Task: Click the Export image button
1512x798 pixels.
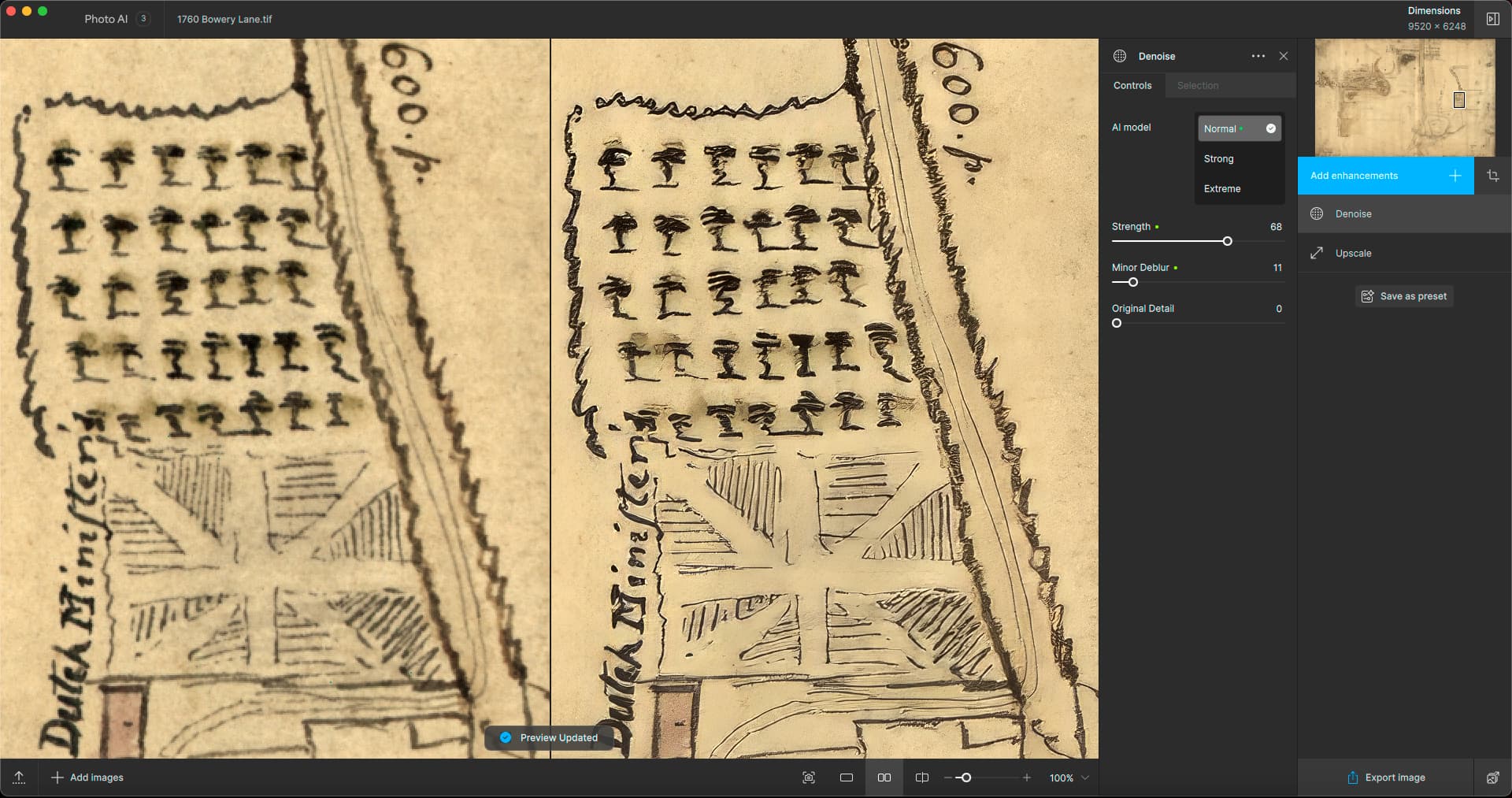Action: coord(1385,778)
